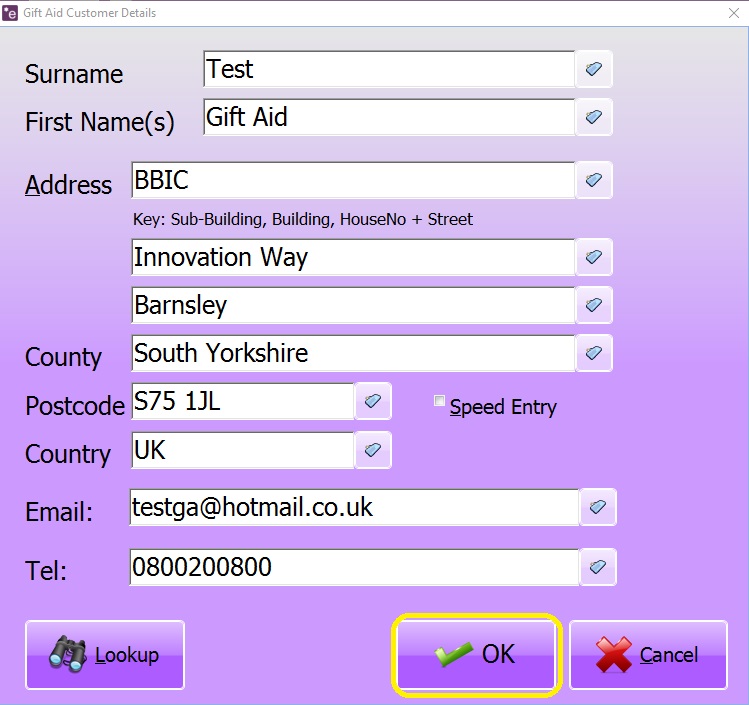Click the tag icon beside First Name(s) field

tap(594, 117)
